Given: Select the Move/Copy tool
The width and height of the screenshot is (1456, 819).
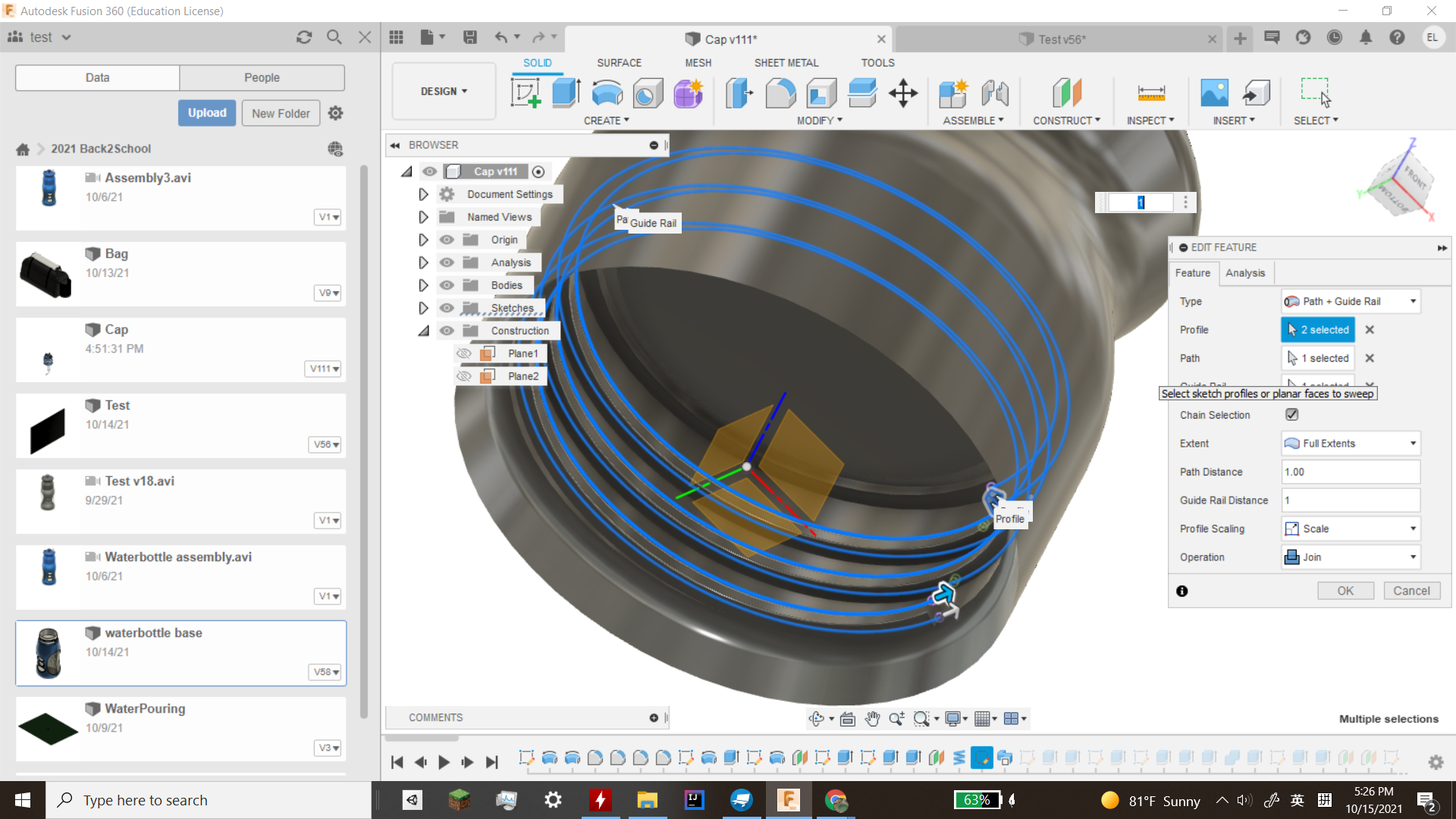Looking at the screenshot, I should (902, 93).
